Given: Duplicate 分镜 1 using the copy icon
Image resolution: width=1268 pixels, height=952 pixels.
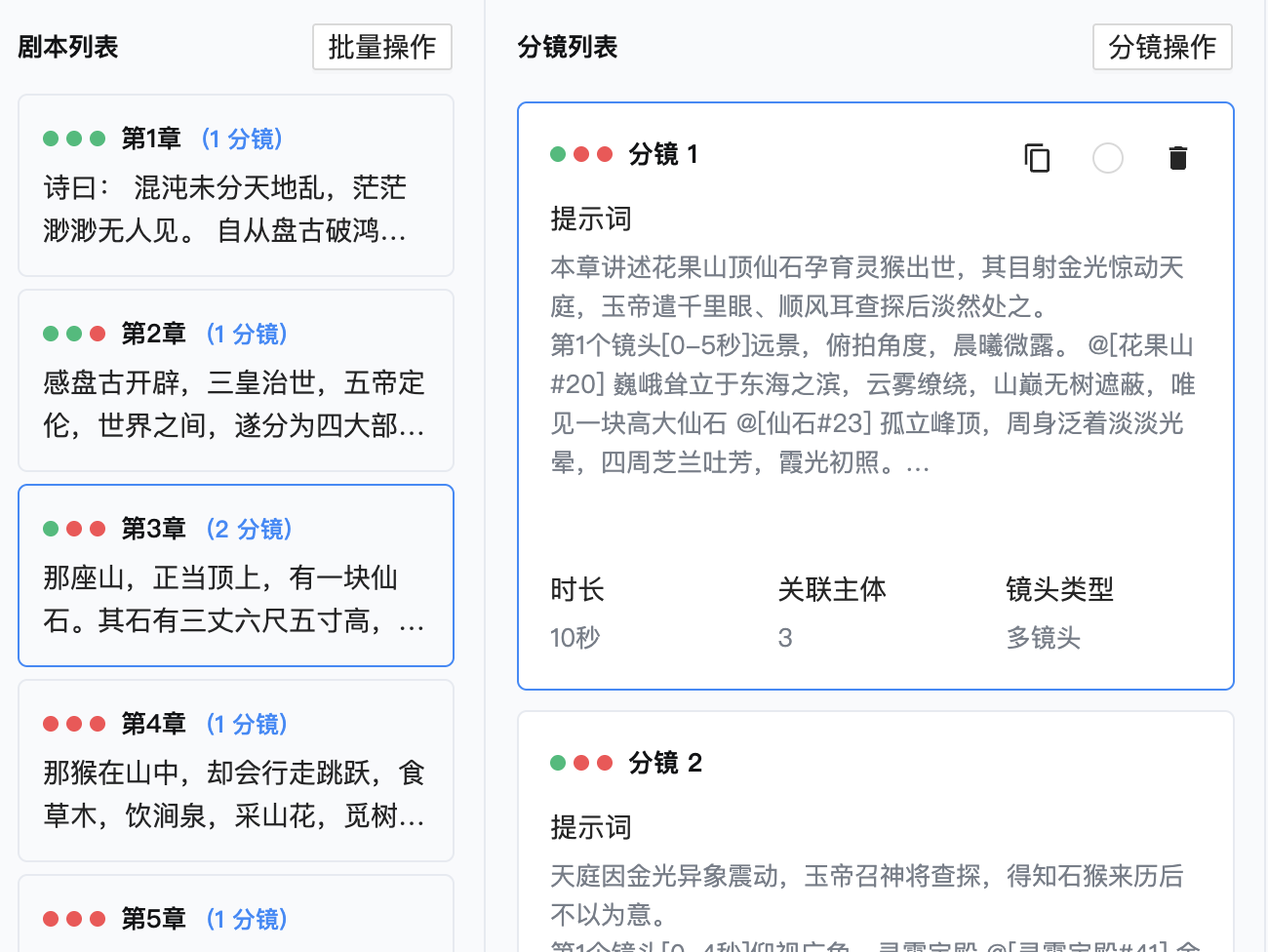Looking at the screenshot, I should [x=1037, y=157].
